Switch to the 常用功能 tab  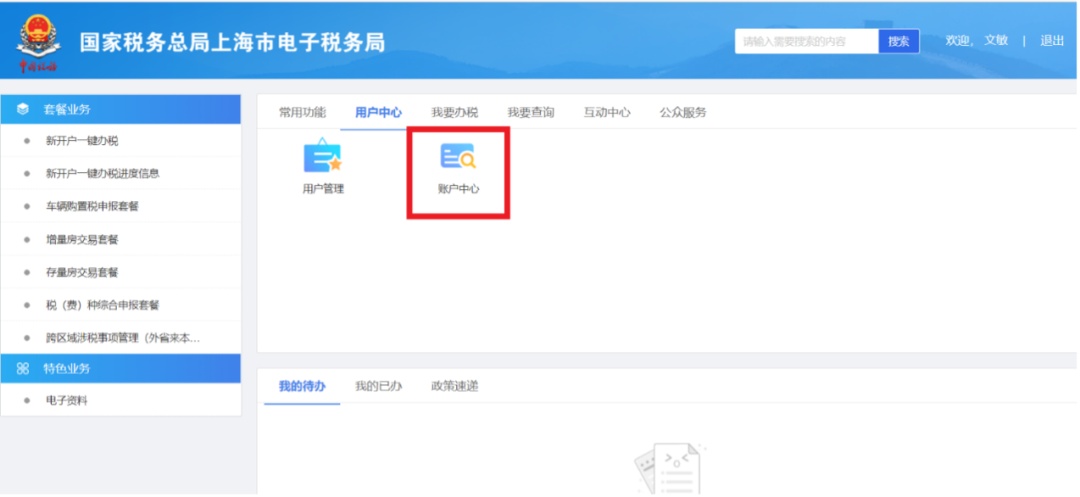pos(302,113)
